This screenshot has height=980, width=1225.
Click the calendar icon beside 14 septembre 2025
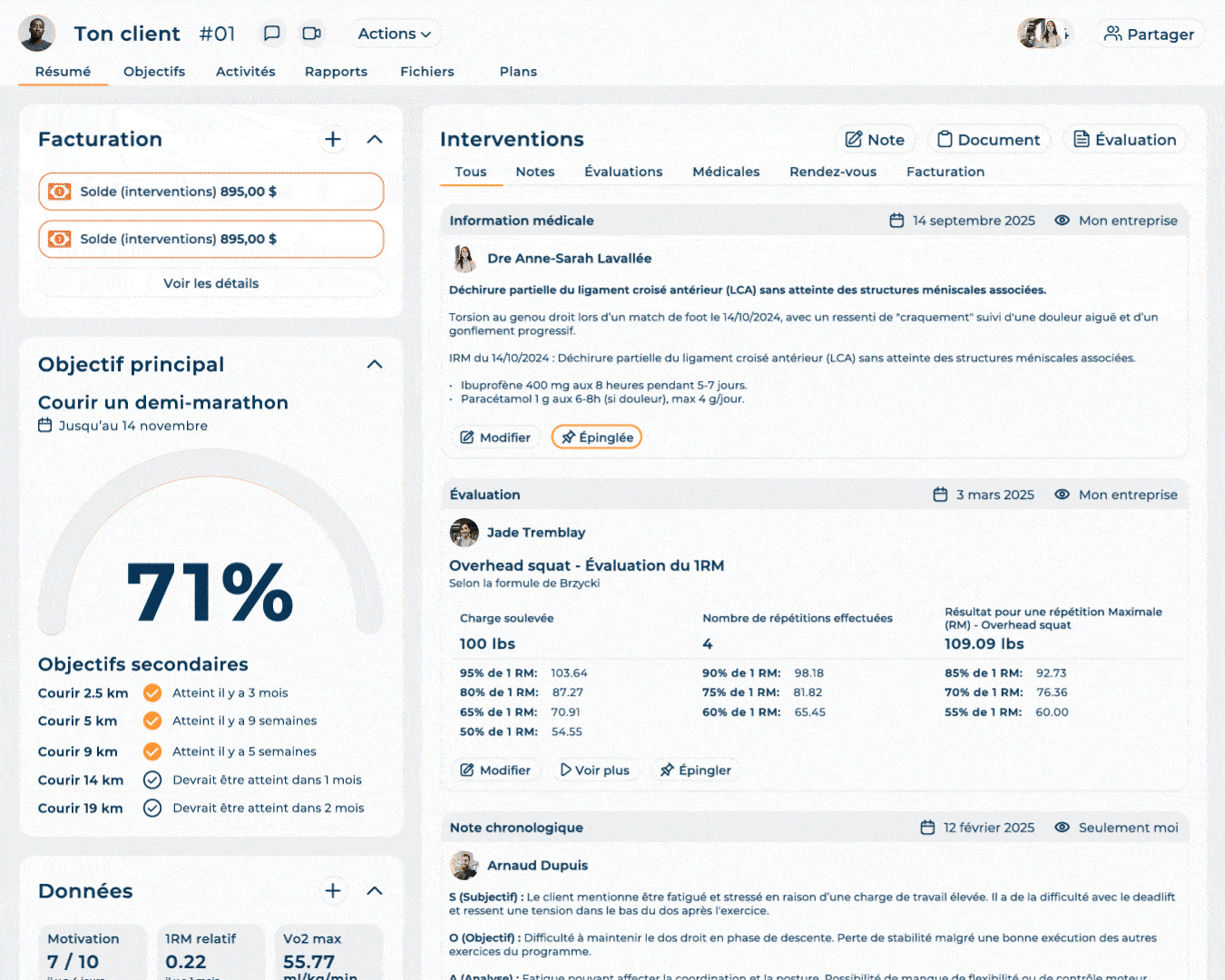[897, 220]
